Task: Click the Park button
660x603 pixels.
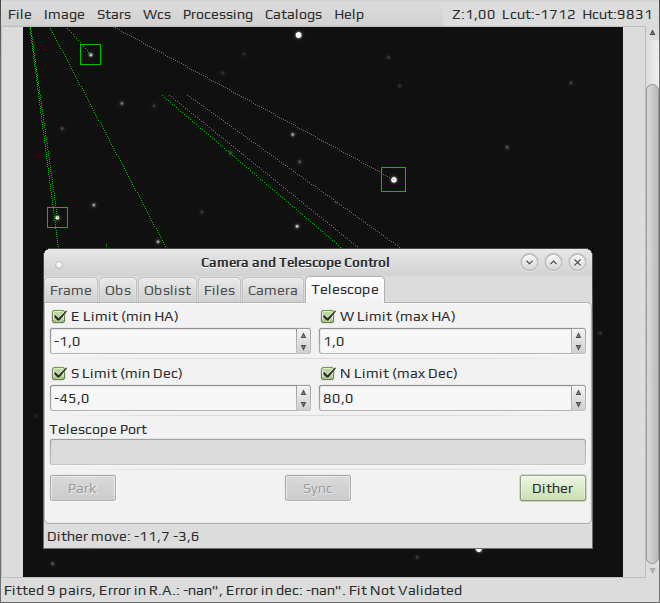Action: pos(83,488)
